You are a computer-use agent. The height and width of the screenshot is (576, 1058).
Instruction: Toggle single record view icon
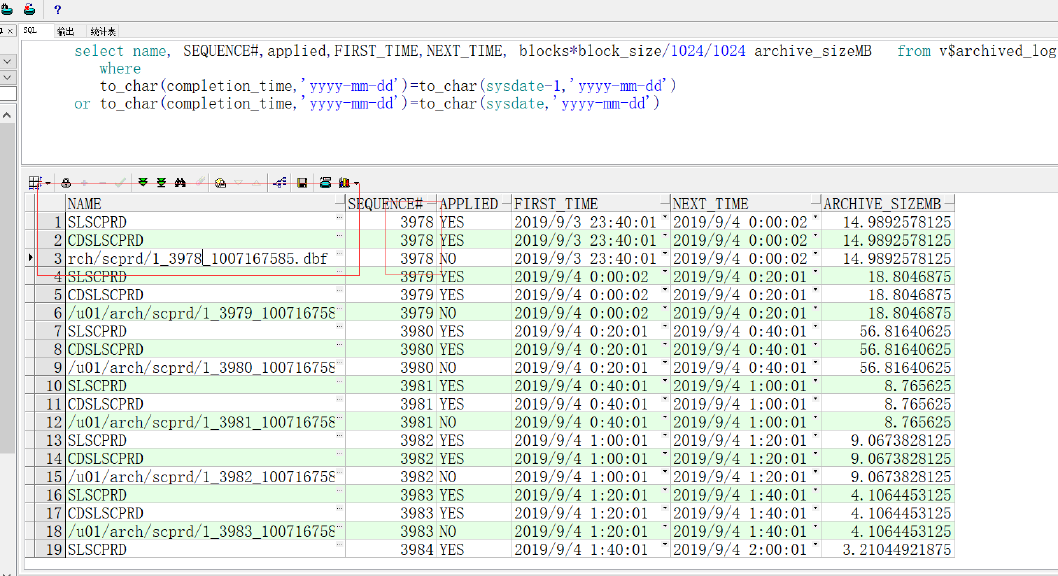pyautogui.click(x=220, y=183)
